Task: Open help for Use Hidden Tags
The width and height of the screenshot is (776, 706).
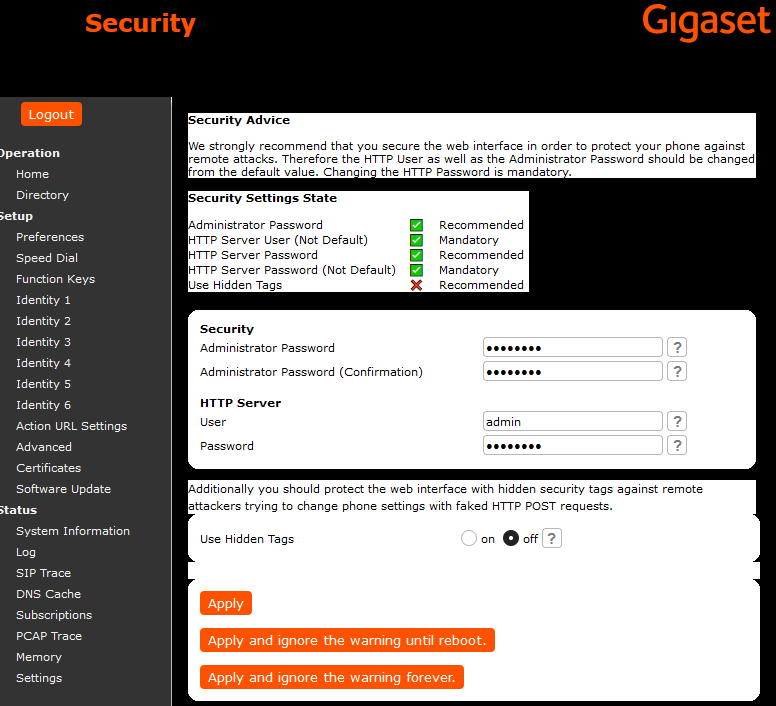Action: point(552,538)
